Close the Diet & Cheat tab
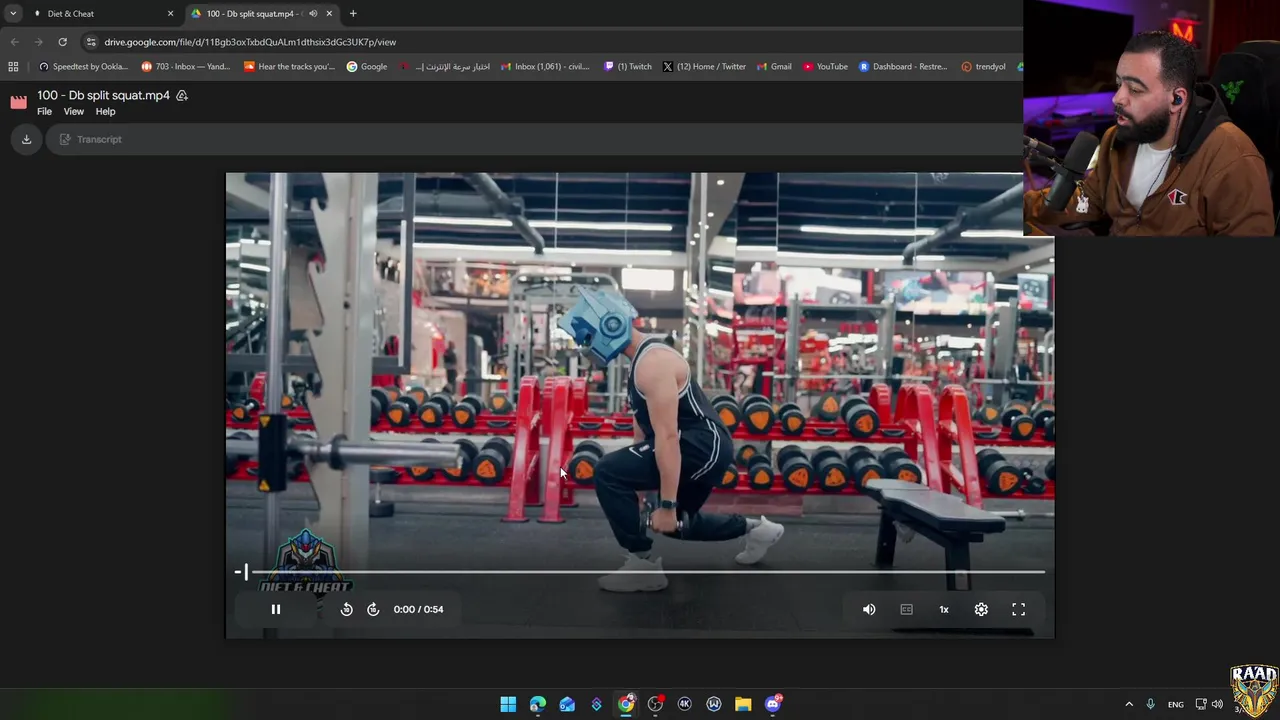 coord(170,14)
